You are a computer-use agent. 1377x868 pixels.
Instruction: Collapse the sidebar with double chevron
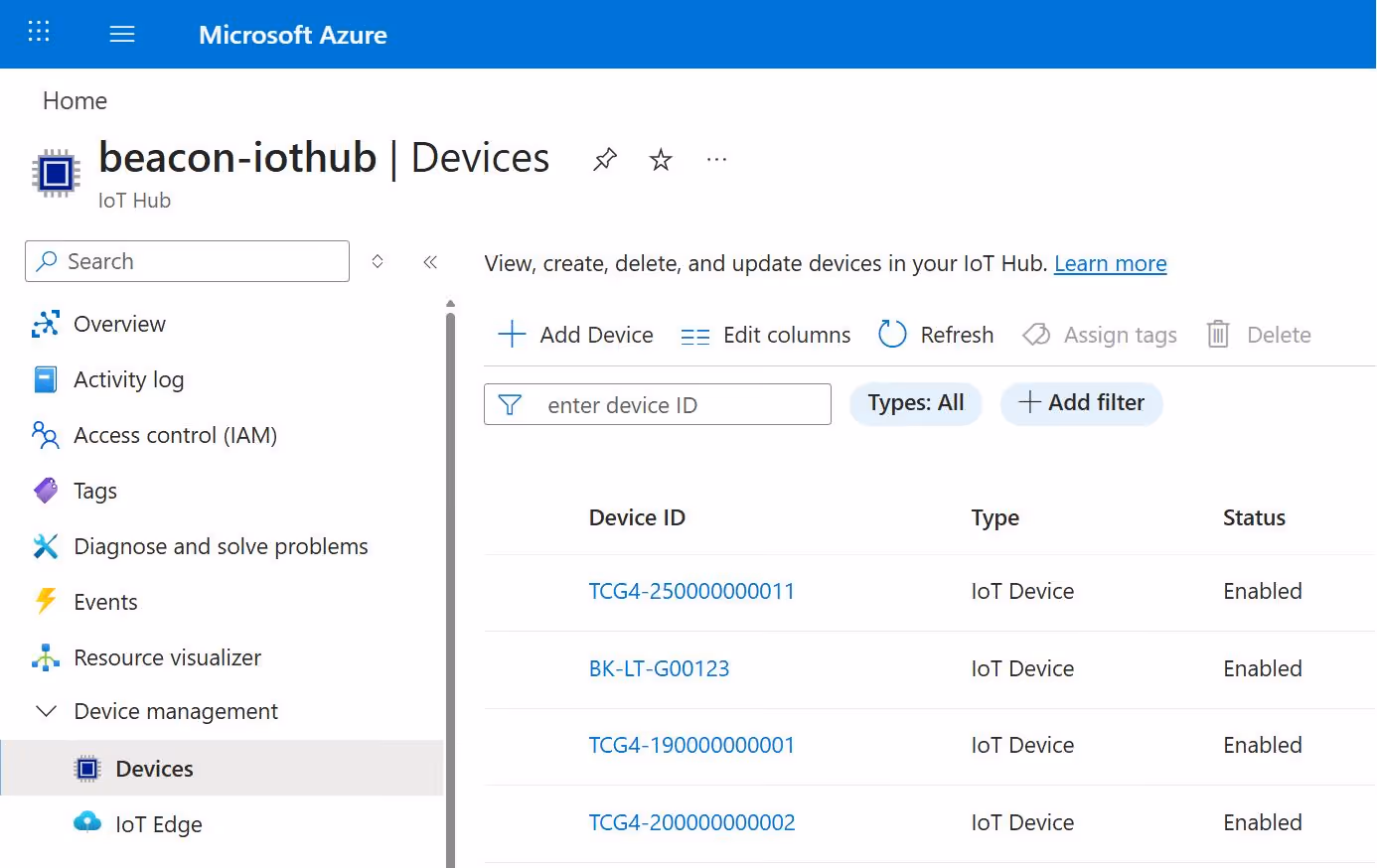430,262
